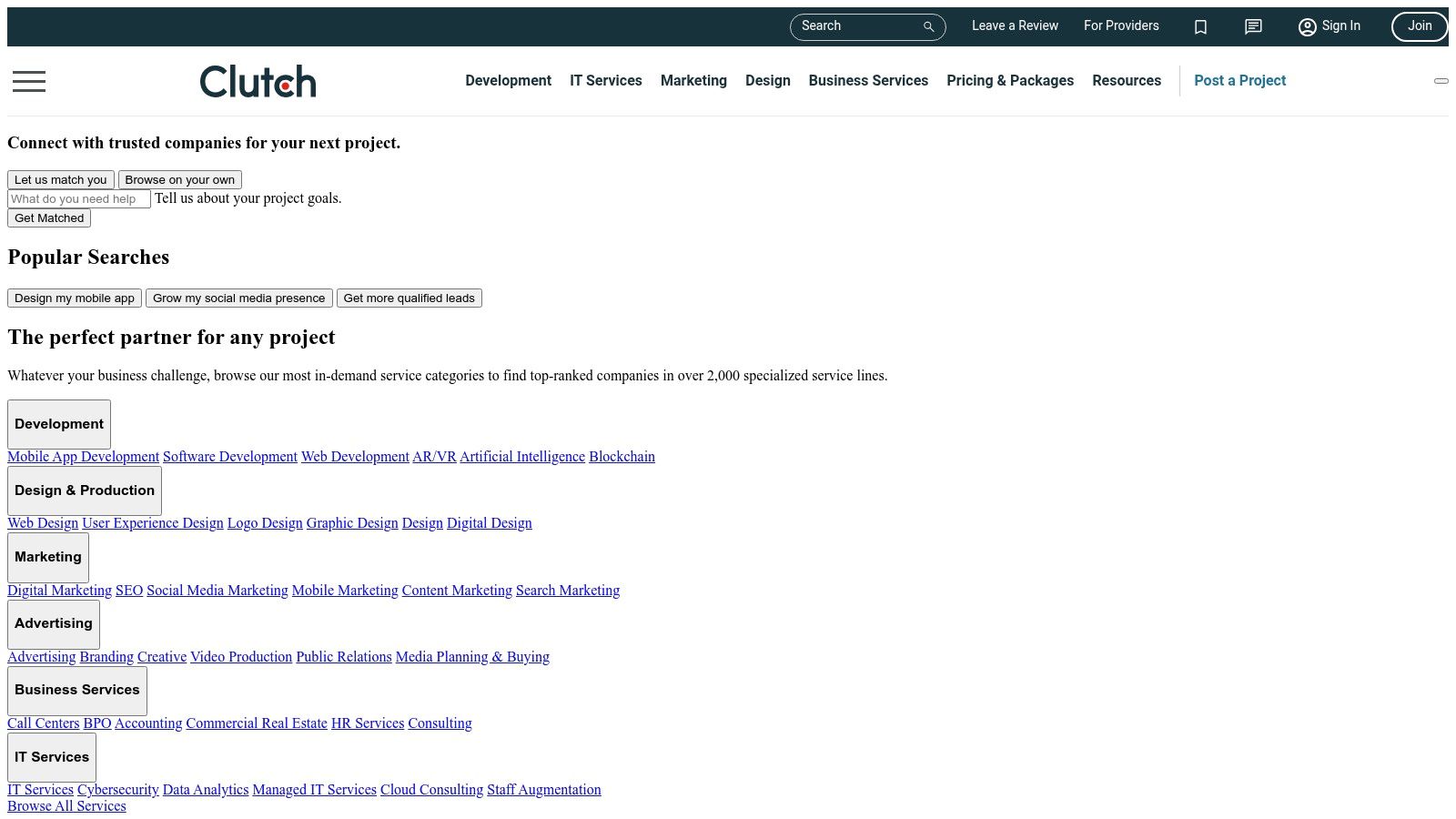Focus the Search field in the top bar

[867, 26]
